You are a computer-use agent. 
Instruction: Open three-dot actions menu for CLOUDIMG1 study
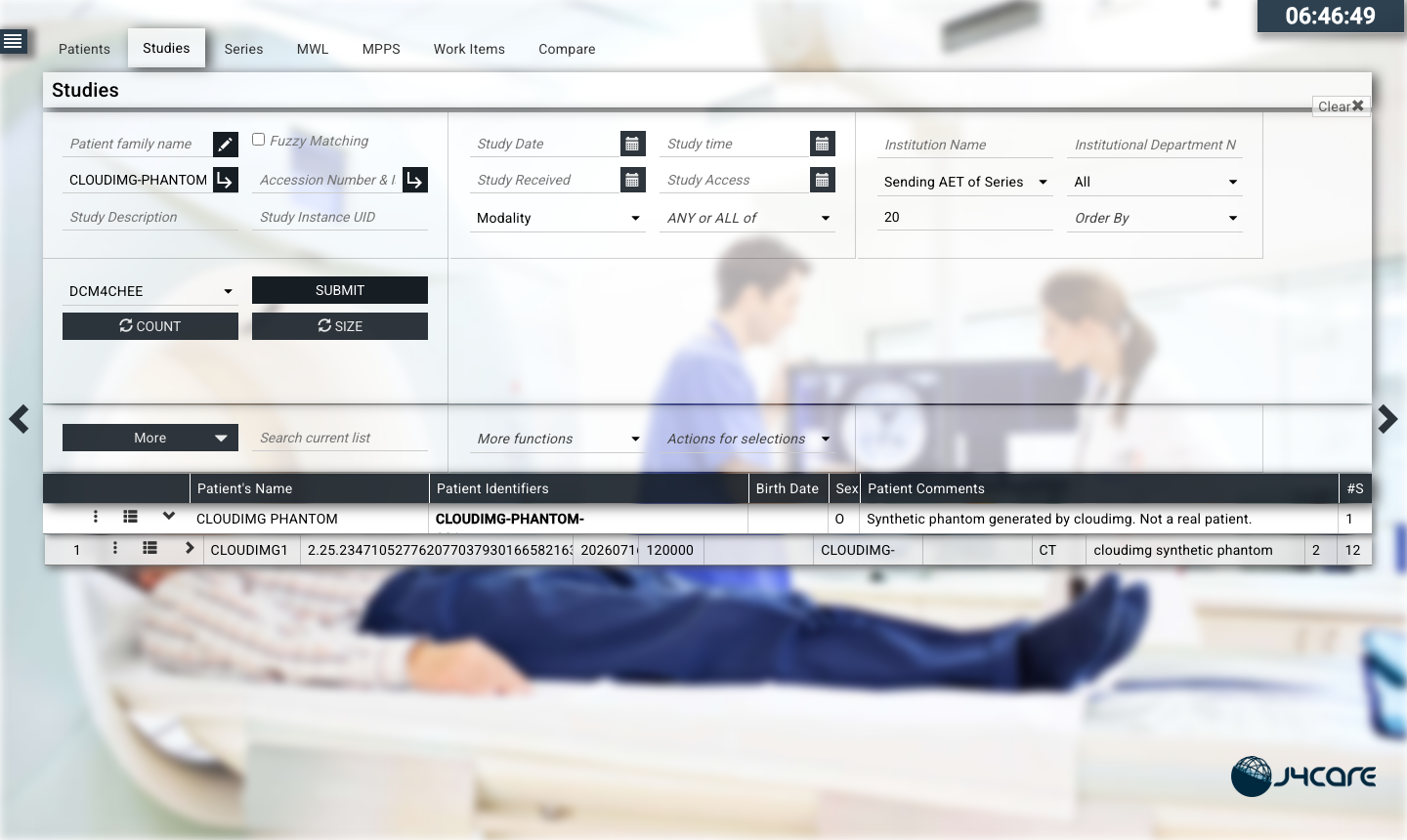coord(115,548)
